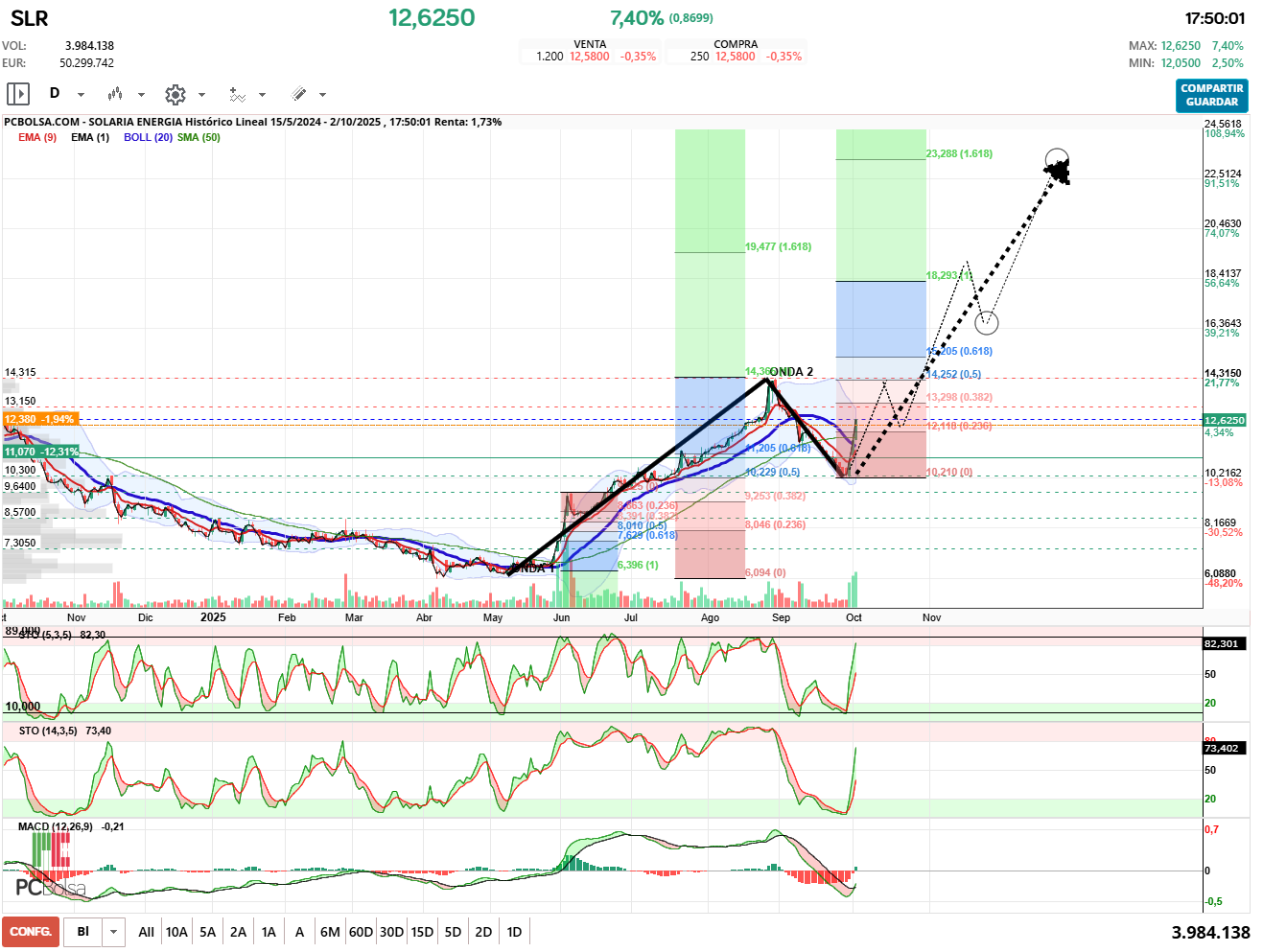The image size is (1263, 952).
Task: Select the pencil drawing tool icon
Action: pos(298,94)
